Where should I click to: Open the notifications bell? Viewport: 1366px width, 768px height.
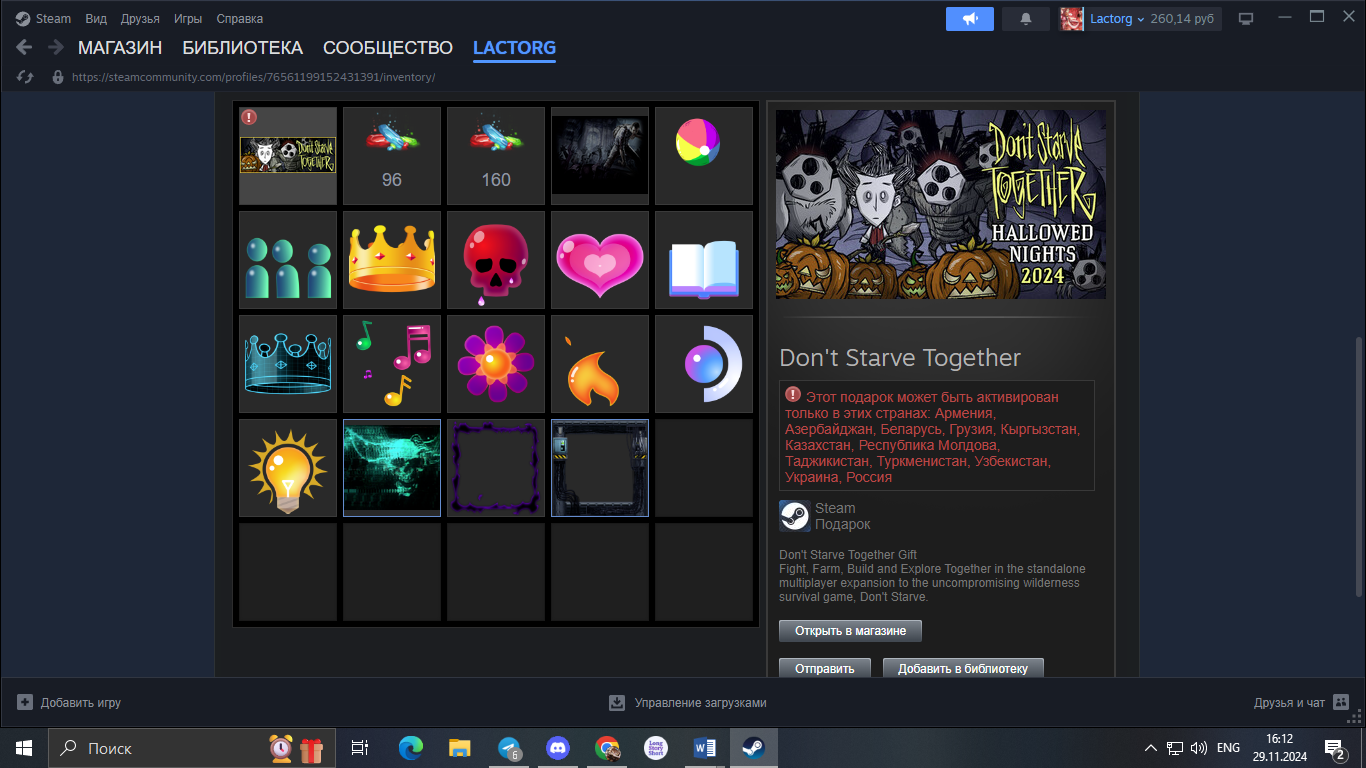pyautogui.click(x=1025, y=19)
